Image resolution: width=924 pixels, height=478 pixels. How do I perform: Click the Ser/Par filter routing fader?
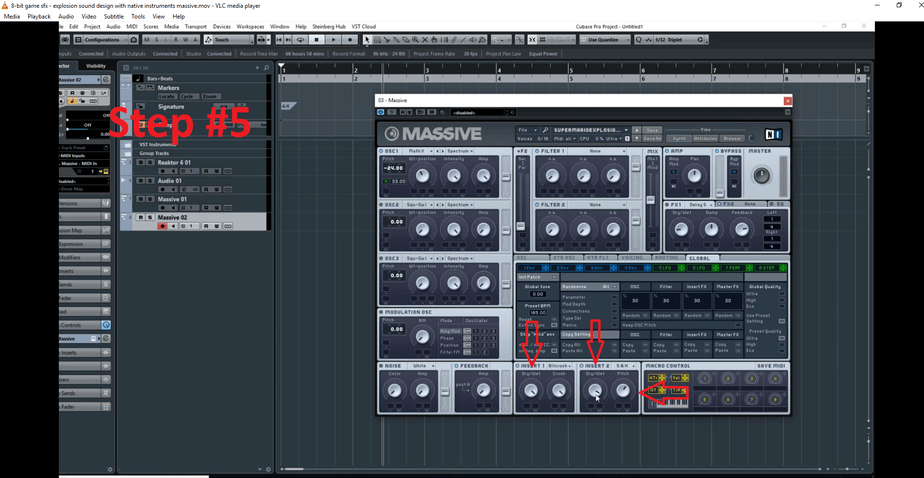(x=521, y=226)
